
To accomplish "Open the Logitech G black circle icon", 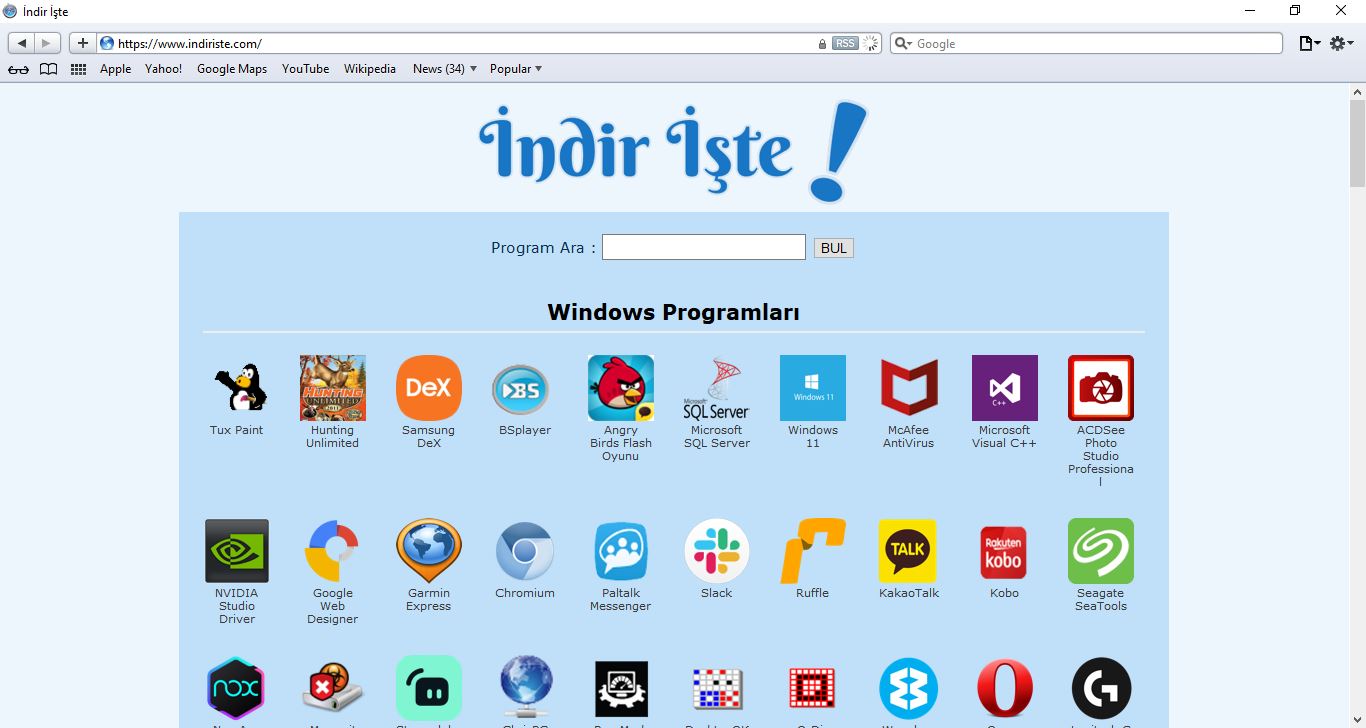I will coord(1101,689).
